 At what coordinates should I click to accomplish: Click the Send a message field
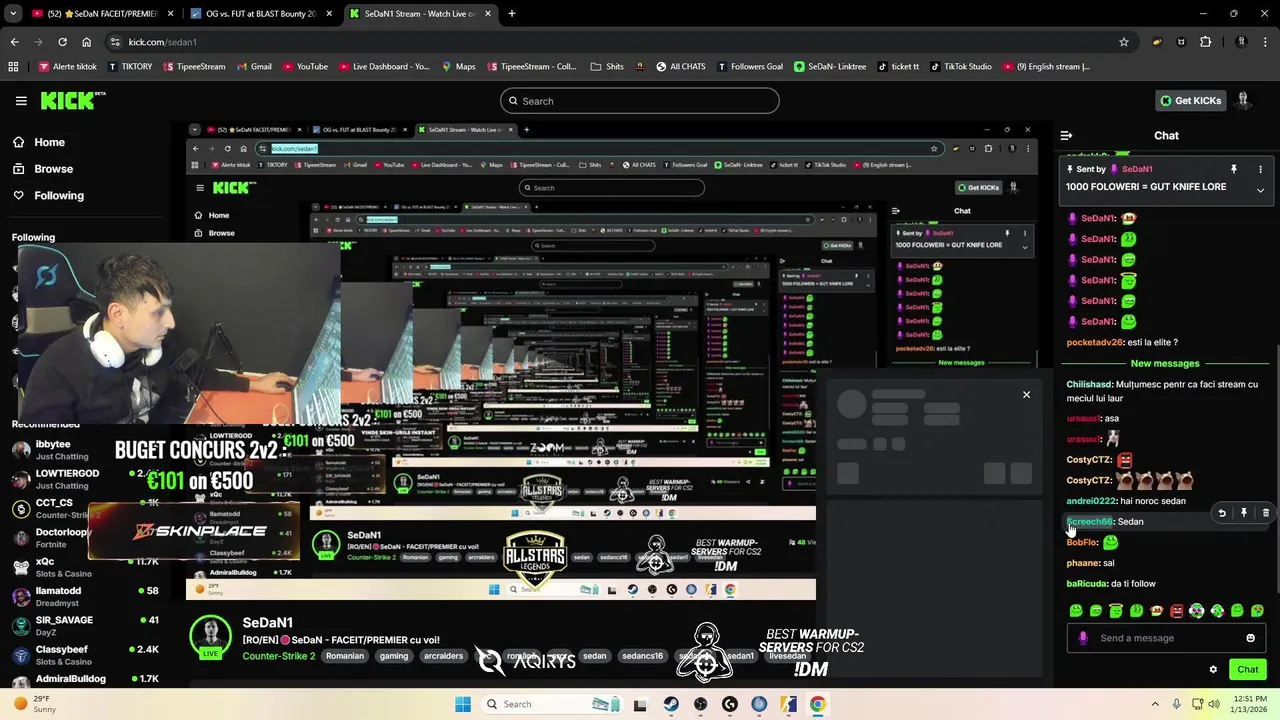(1166, 638)
